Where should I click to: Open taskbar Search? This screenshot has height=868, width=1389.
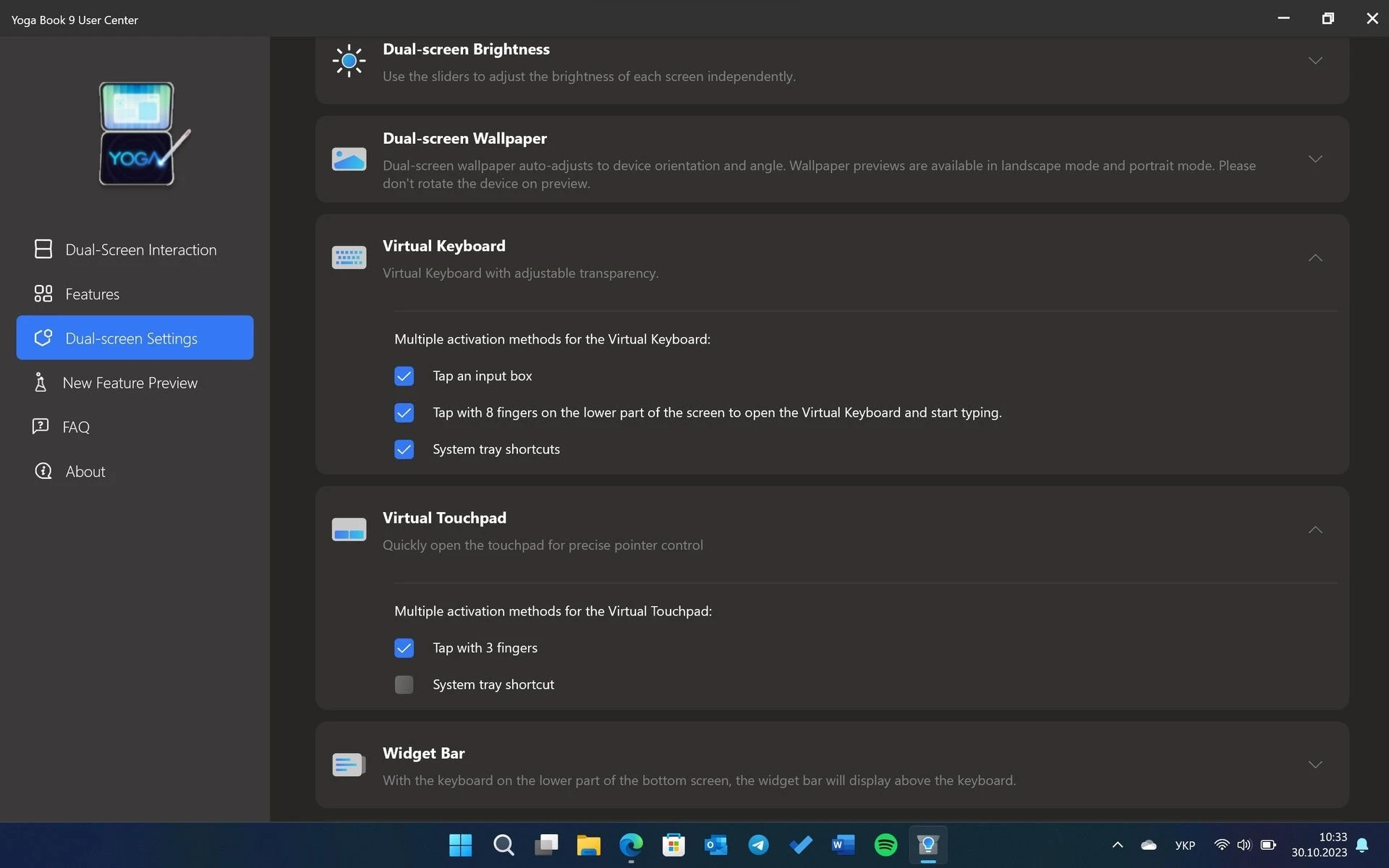(504, 845)
